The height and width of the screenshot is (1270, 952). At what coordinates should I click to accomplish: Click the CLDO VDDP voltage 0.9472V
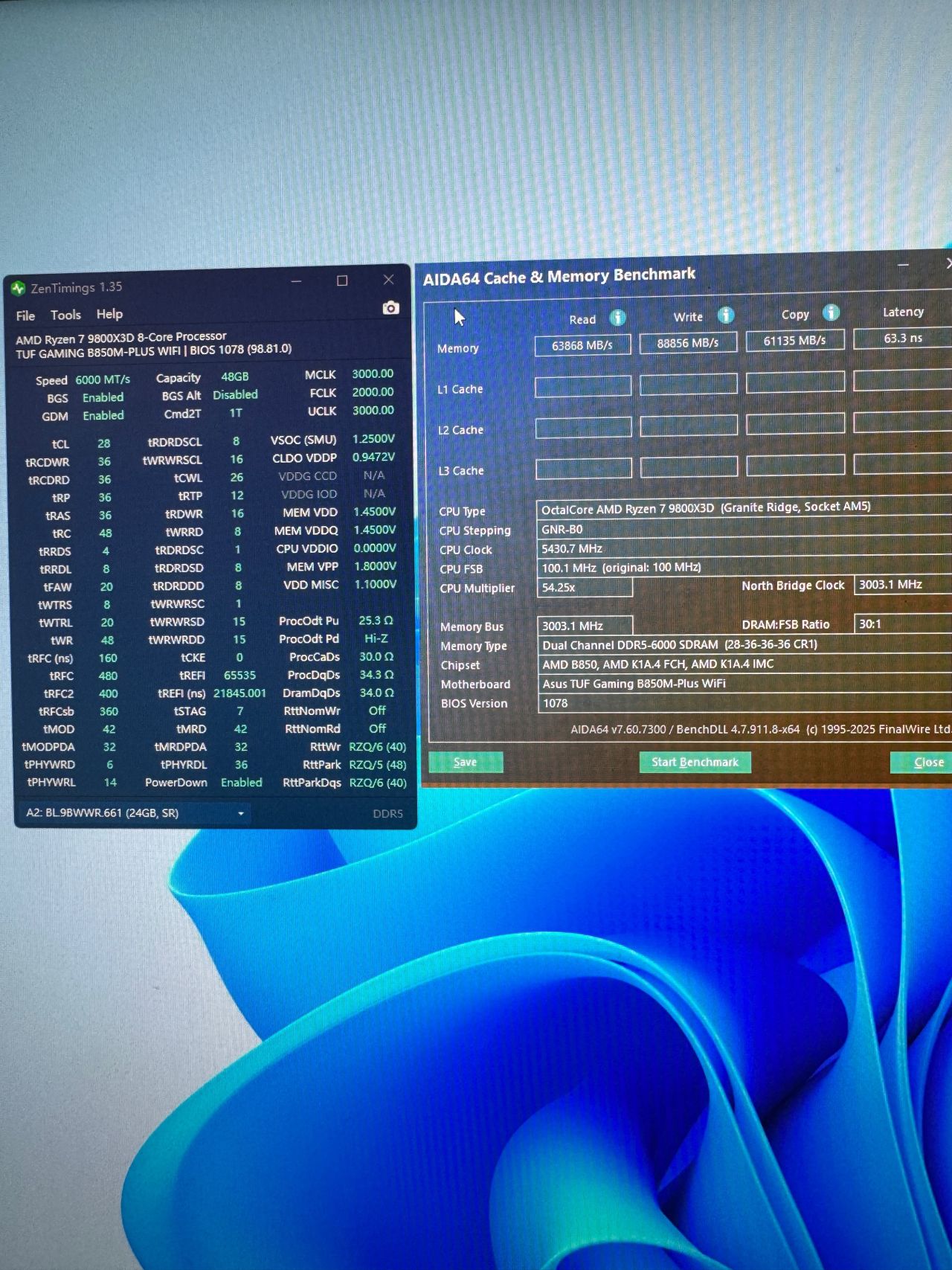coord(373,457)
